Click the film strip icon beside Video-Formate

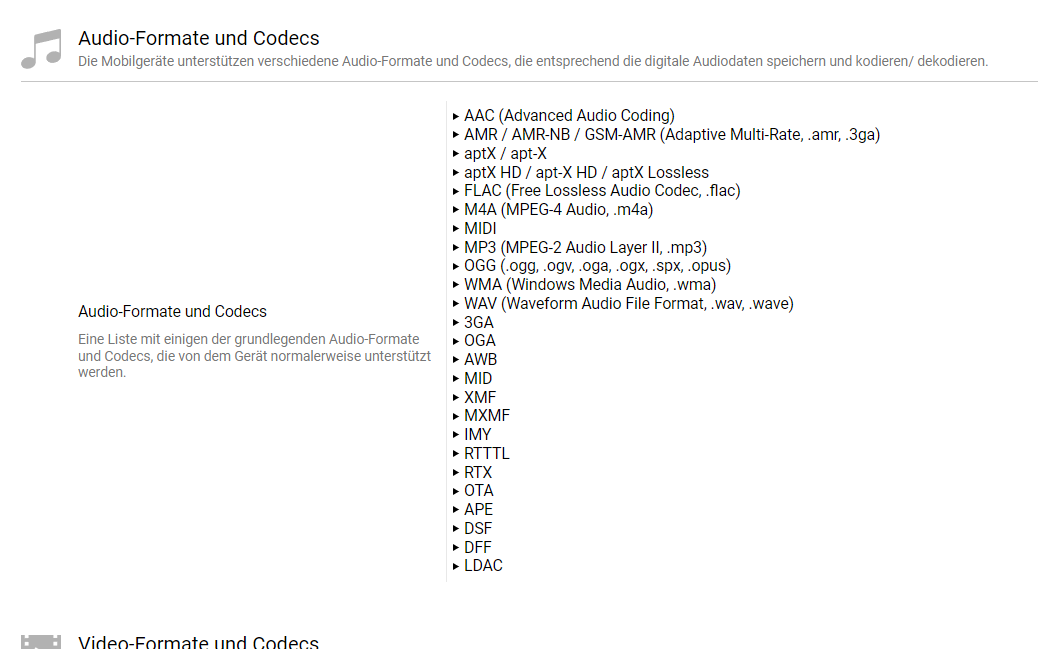click(41, 642)
